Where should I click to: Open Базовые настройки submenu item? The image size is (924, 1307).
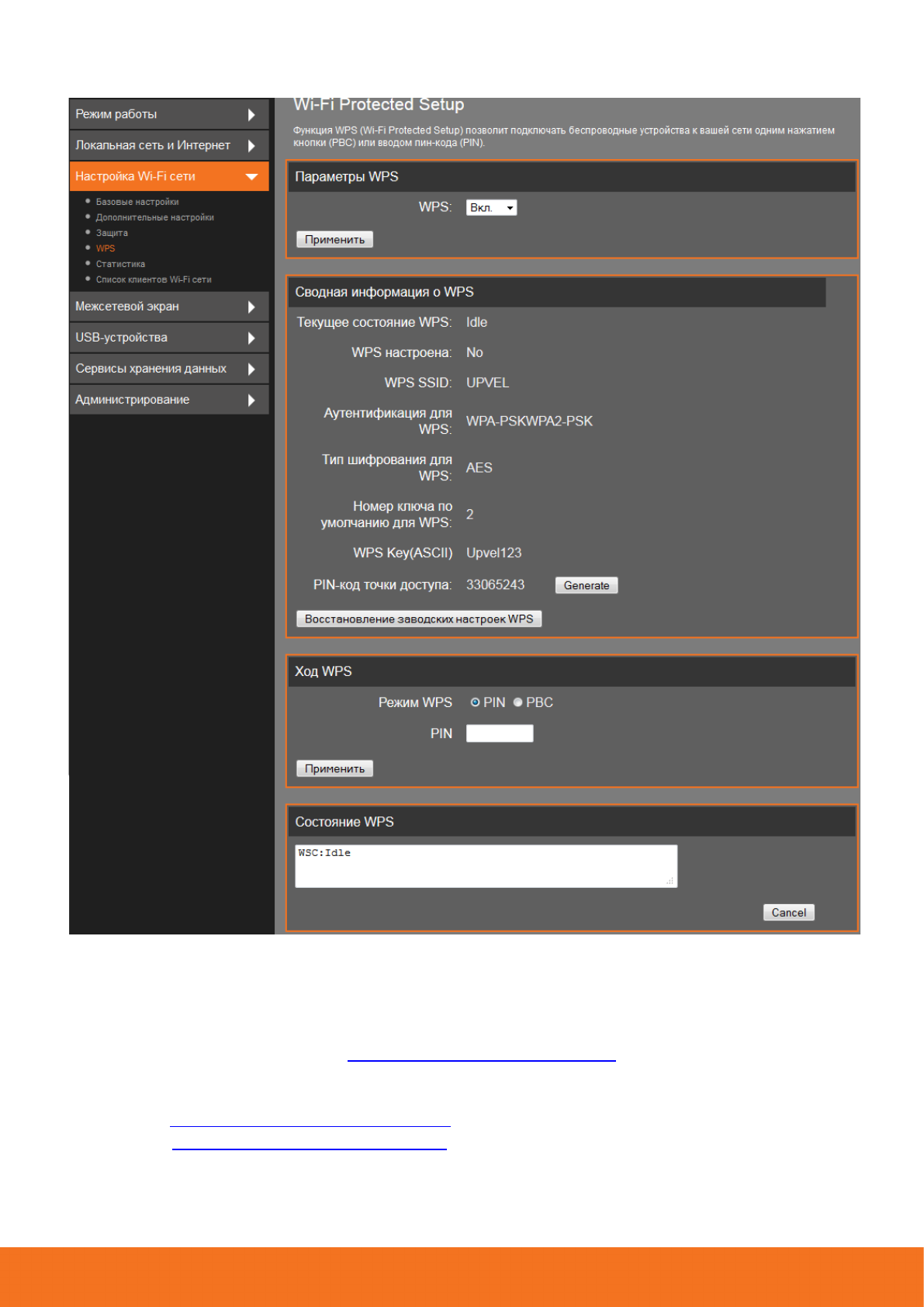tap(137, 202)
